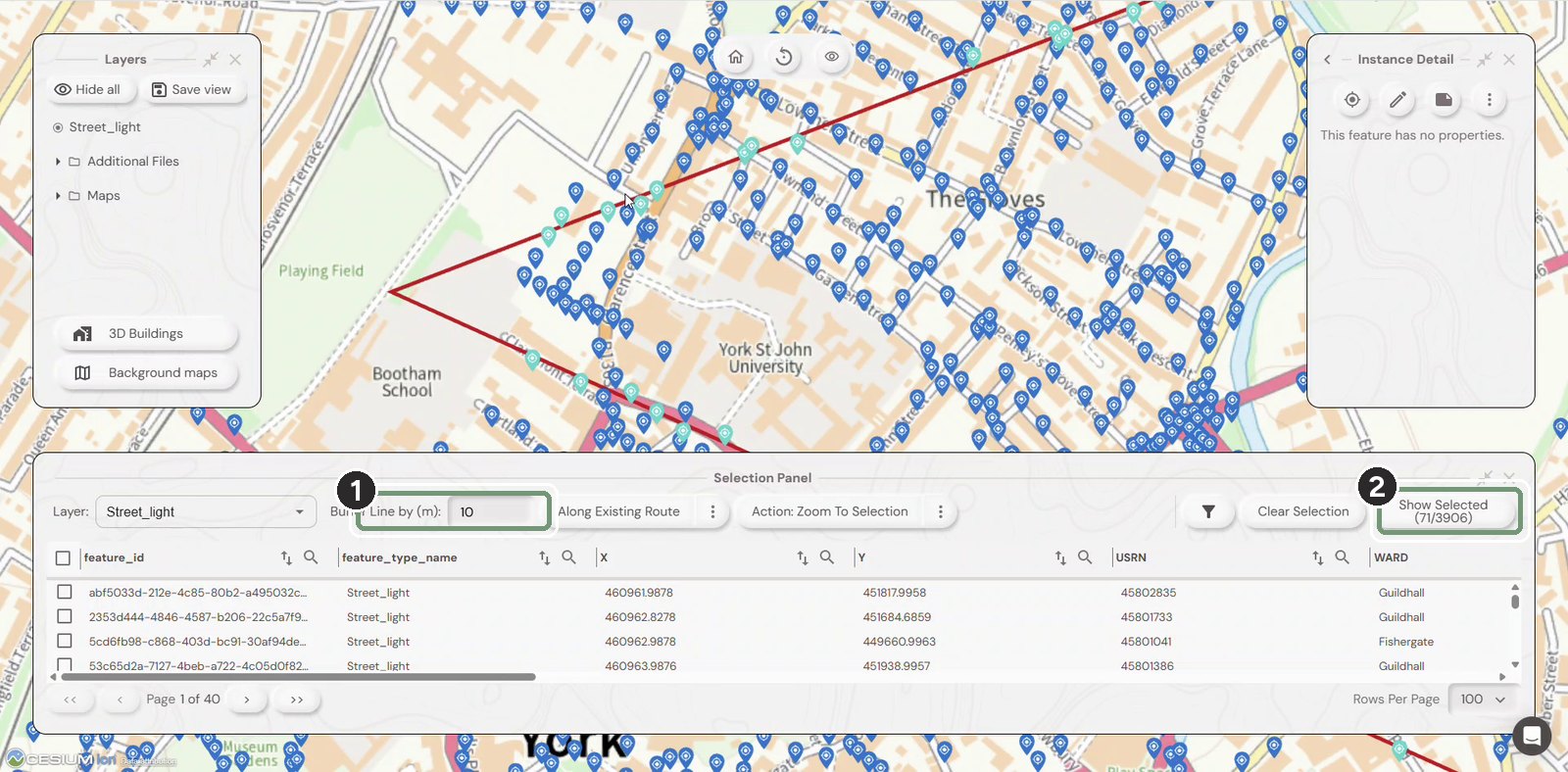
Task: Unpin the Layers panel
Action: click(211, 60)
